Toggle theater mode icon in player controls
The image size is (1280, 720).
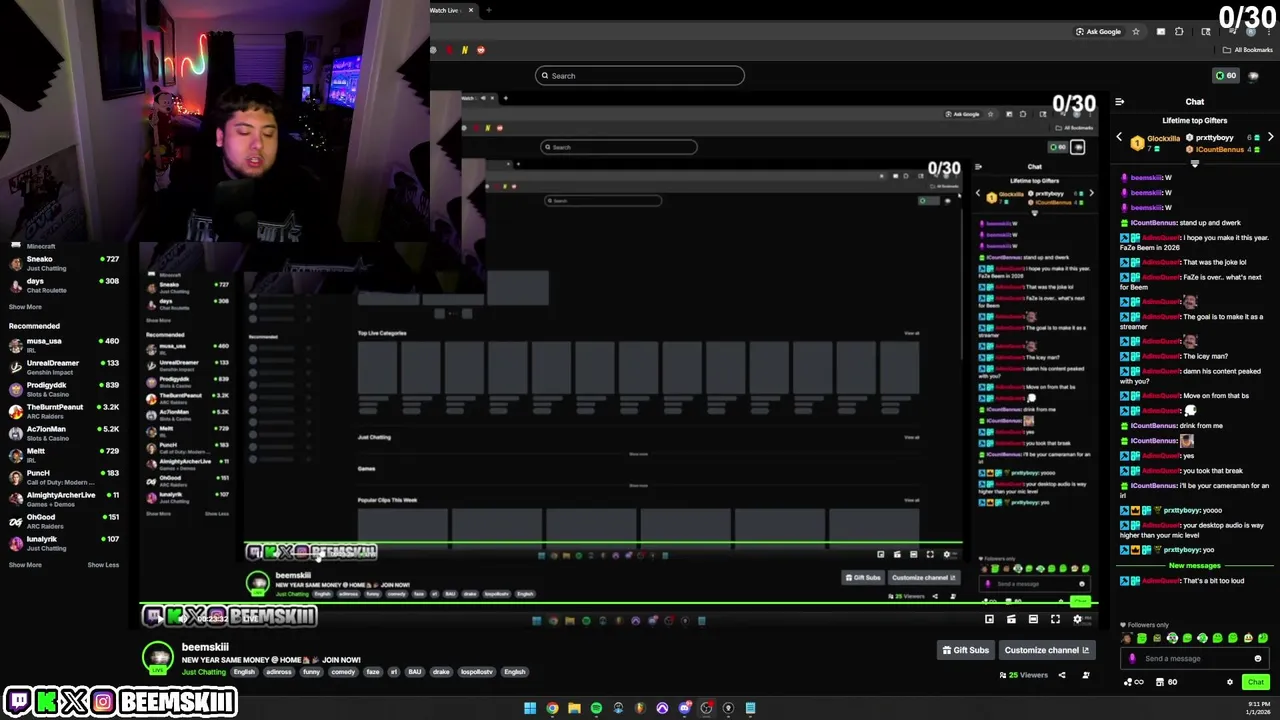tap(1033, 619)
